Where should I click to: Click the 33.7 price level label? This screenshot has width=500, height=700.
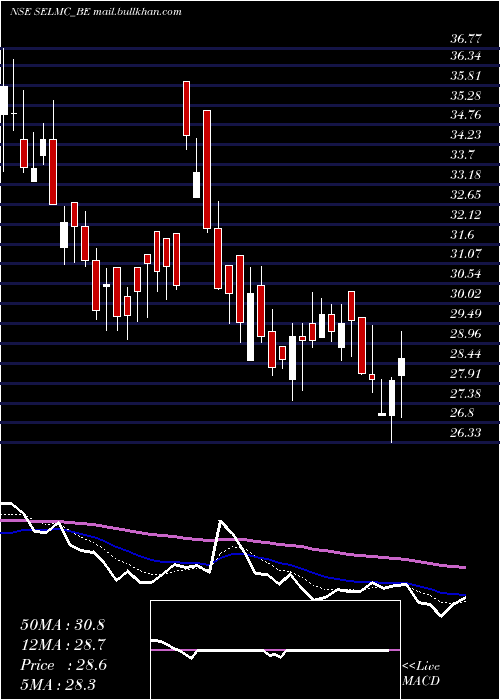462,155
